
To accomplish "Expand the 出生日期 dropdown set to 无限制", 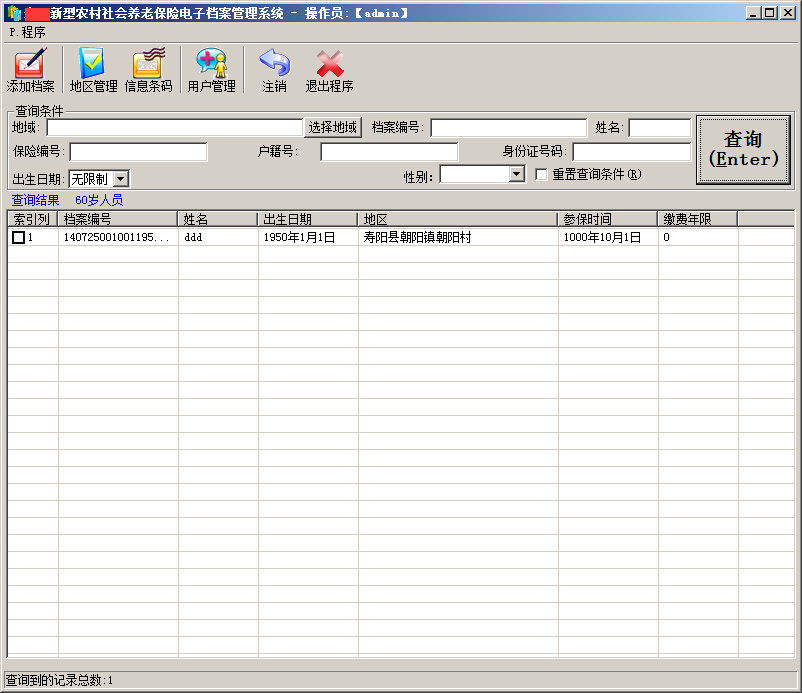I will (120, 179).
